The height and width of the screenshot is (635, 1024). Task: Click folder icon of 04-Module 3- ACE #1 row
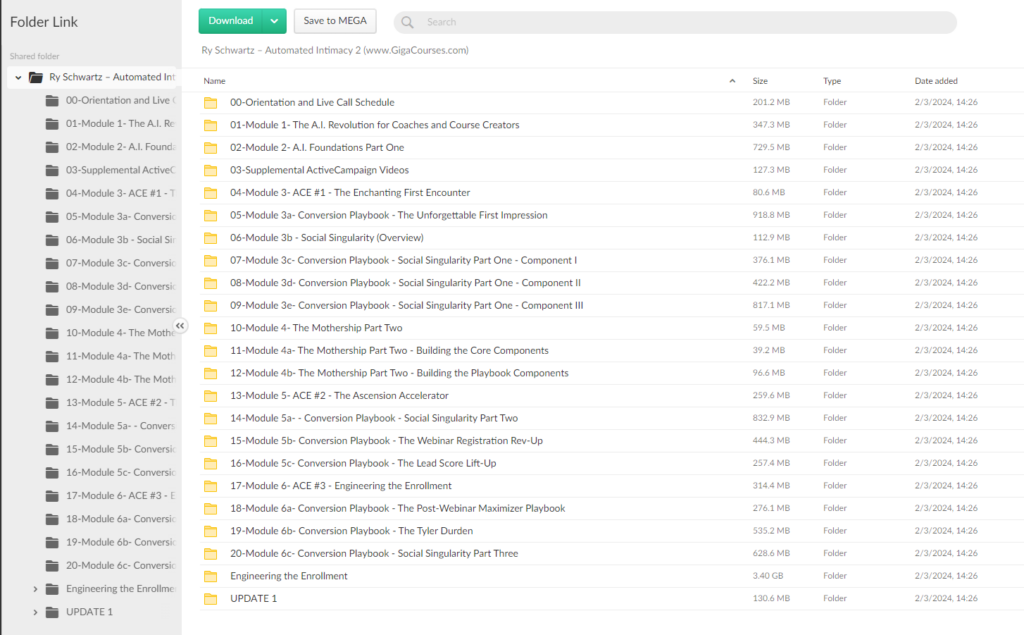211,193
